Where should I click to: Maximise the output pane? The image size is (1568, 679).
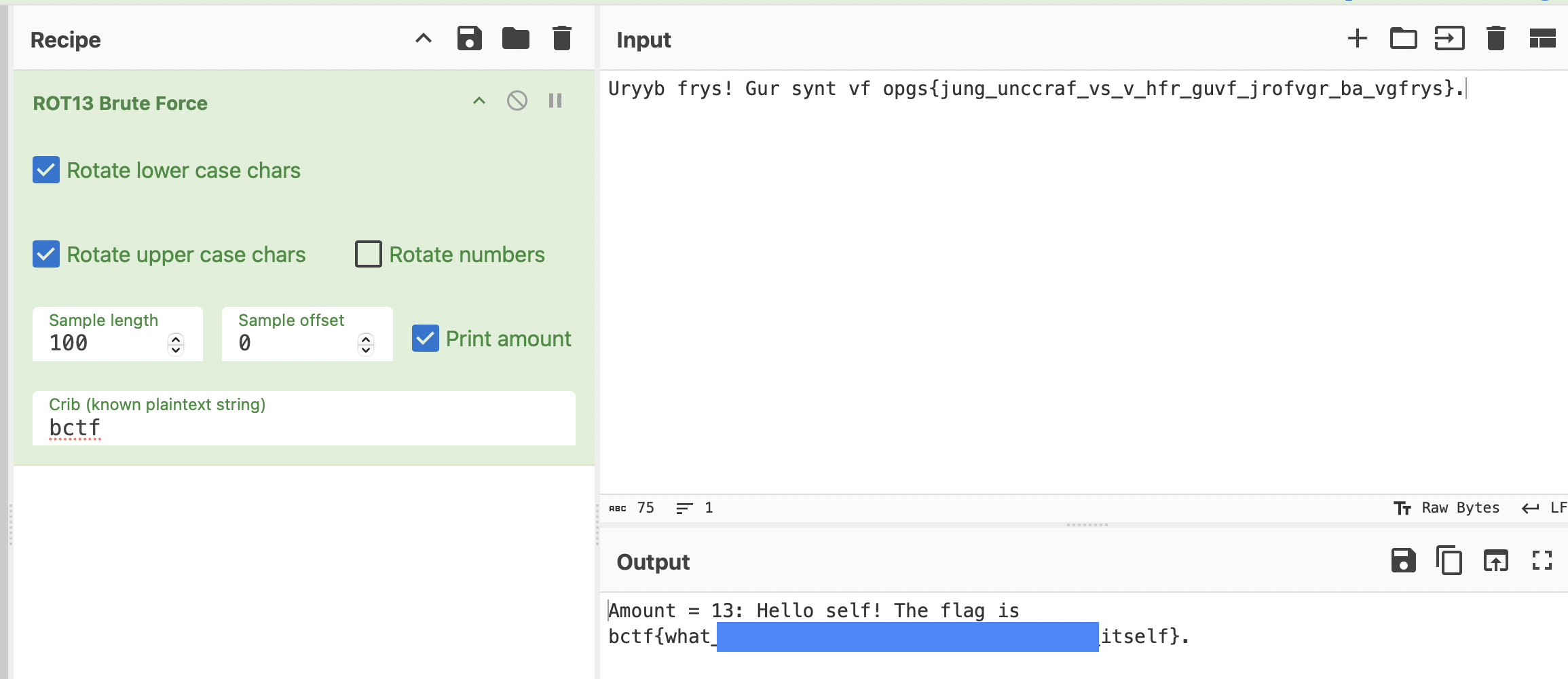click(1542, 561)
